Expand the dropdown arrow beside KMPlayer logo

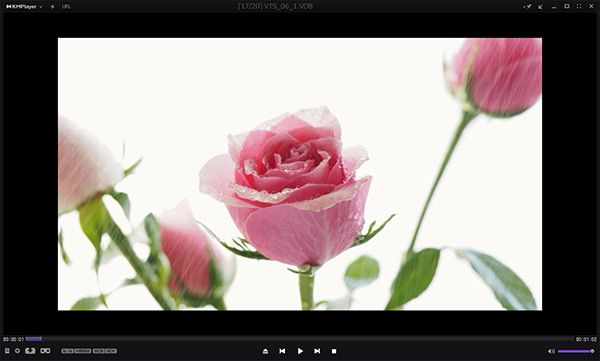point(41,7)
